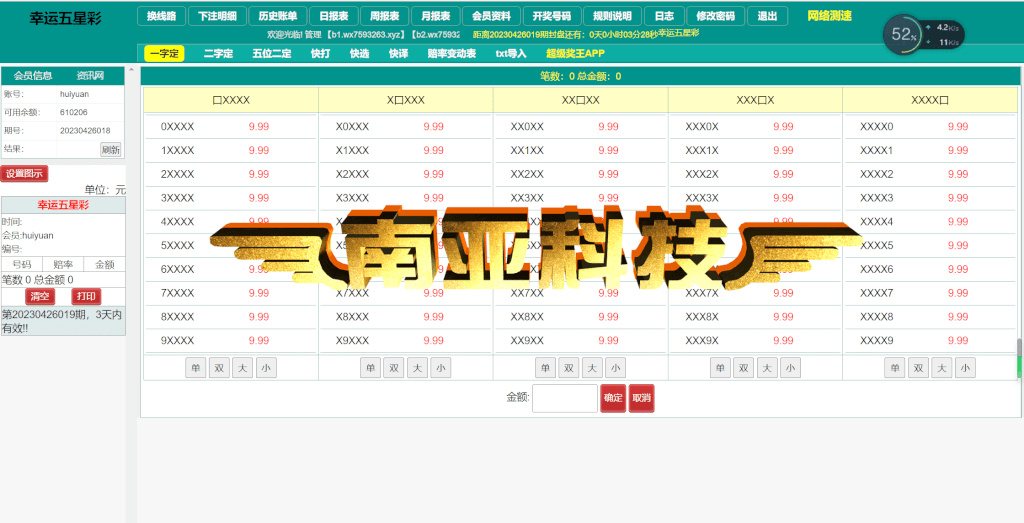Open 周报表 report
Viewport: 1024px width, 523px height.
click(x=385, y=16)
